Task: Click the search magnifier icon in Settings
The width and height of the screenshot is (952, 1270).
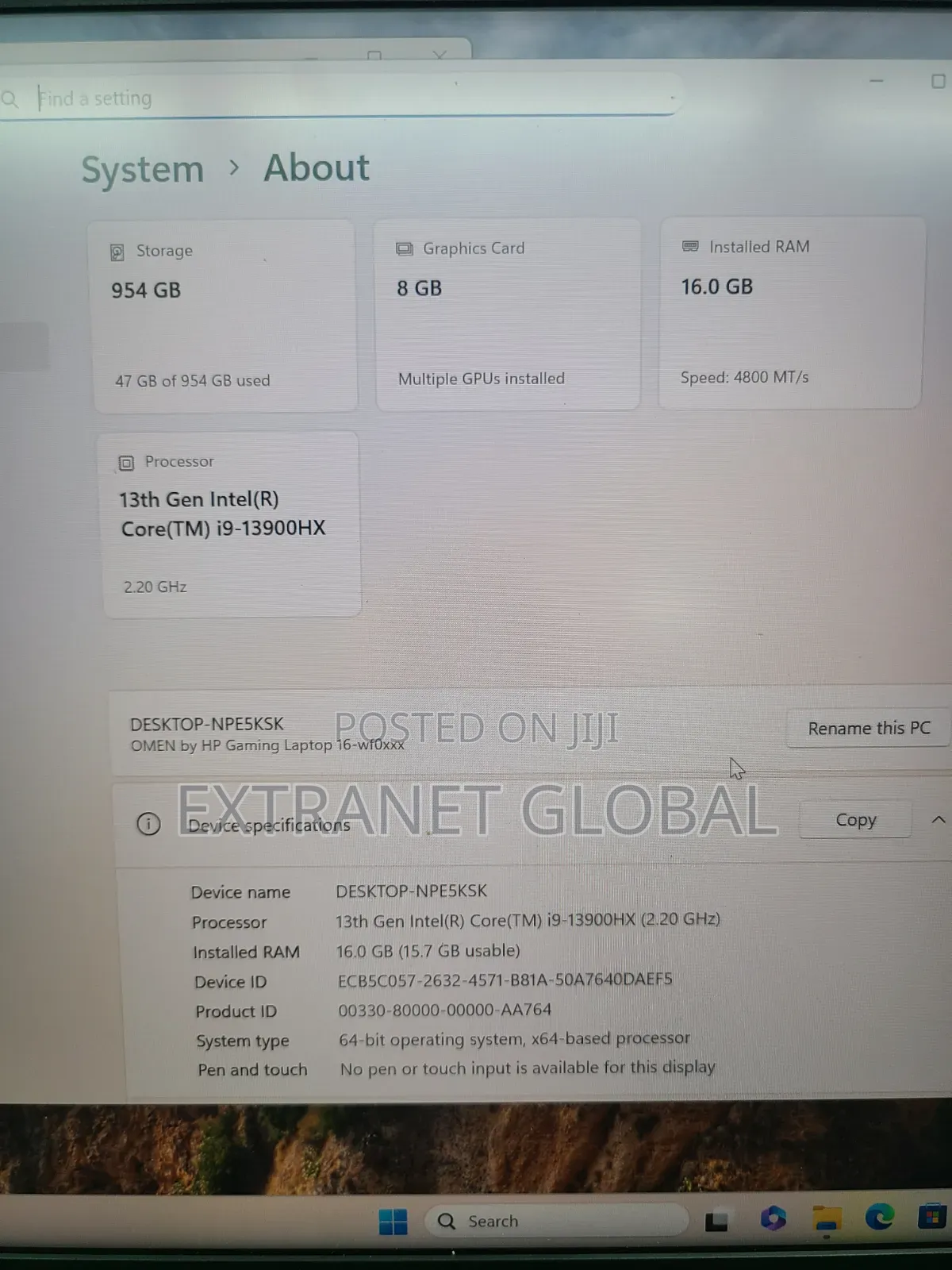Action: pos(10,99)
